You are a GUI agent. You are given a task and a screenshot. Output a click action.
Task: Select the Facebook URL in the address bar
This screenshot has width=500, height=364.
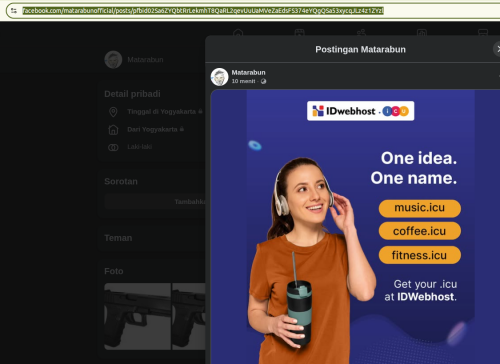[x=203, y=11]
